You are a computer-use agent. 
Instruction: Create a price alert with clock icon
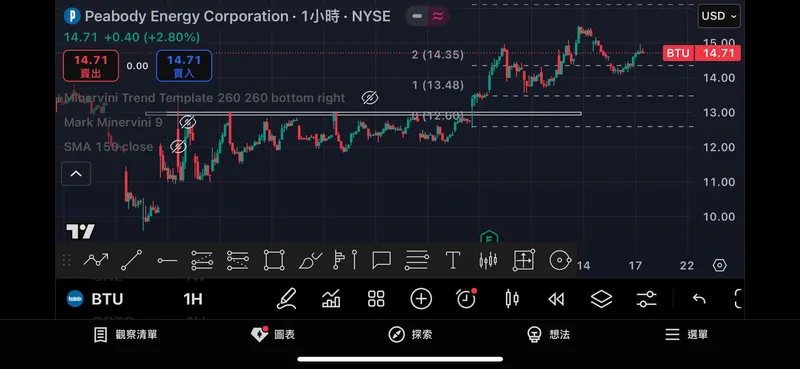click(x=466, y=299)
